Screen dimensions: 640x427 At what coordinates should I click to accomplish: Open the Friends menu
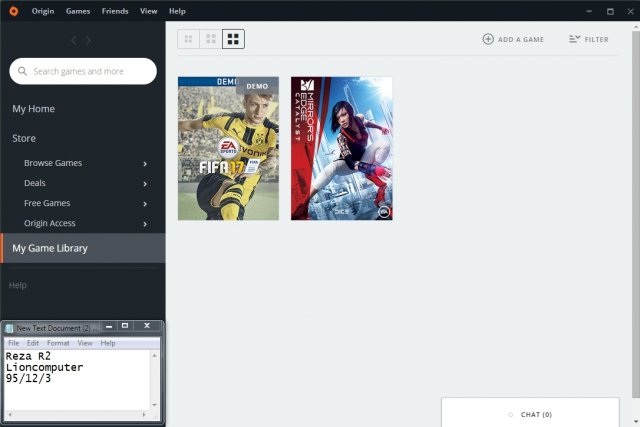click(115, 11)
